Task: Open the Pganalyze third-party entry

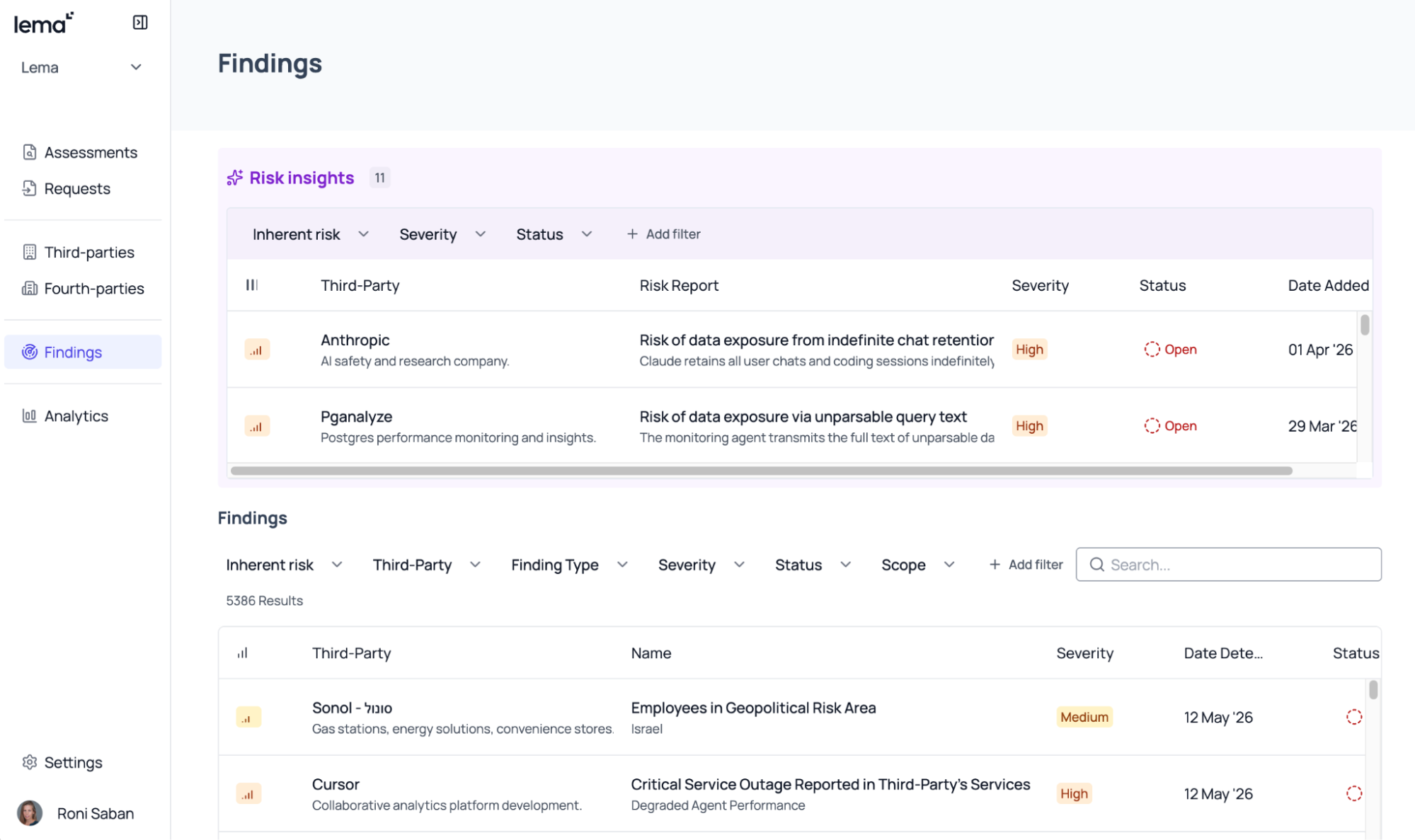Action: point(357,417)
